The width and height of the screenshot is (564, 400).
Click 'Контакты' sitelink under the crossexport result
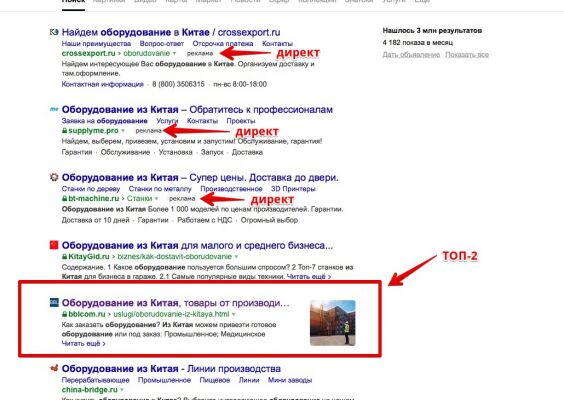click(277, 44)
